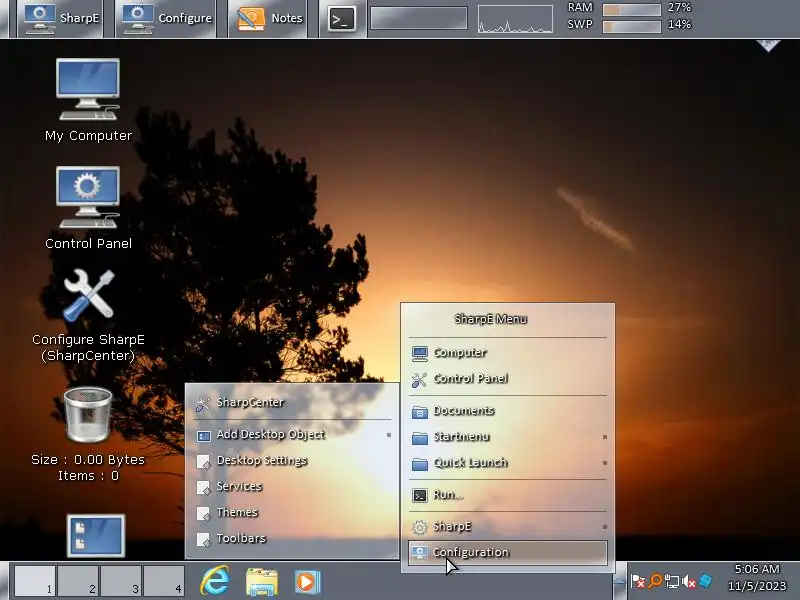Click the Services entry icon
The height and width of the screenshot is (600, 800).
(x=204, y=488)
